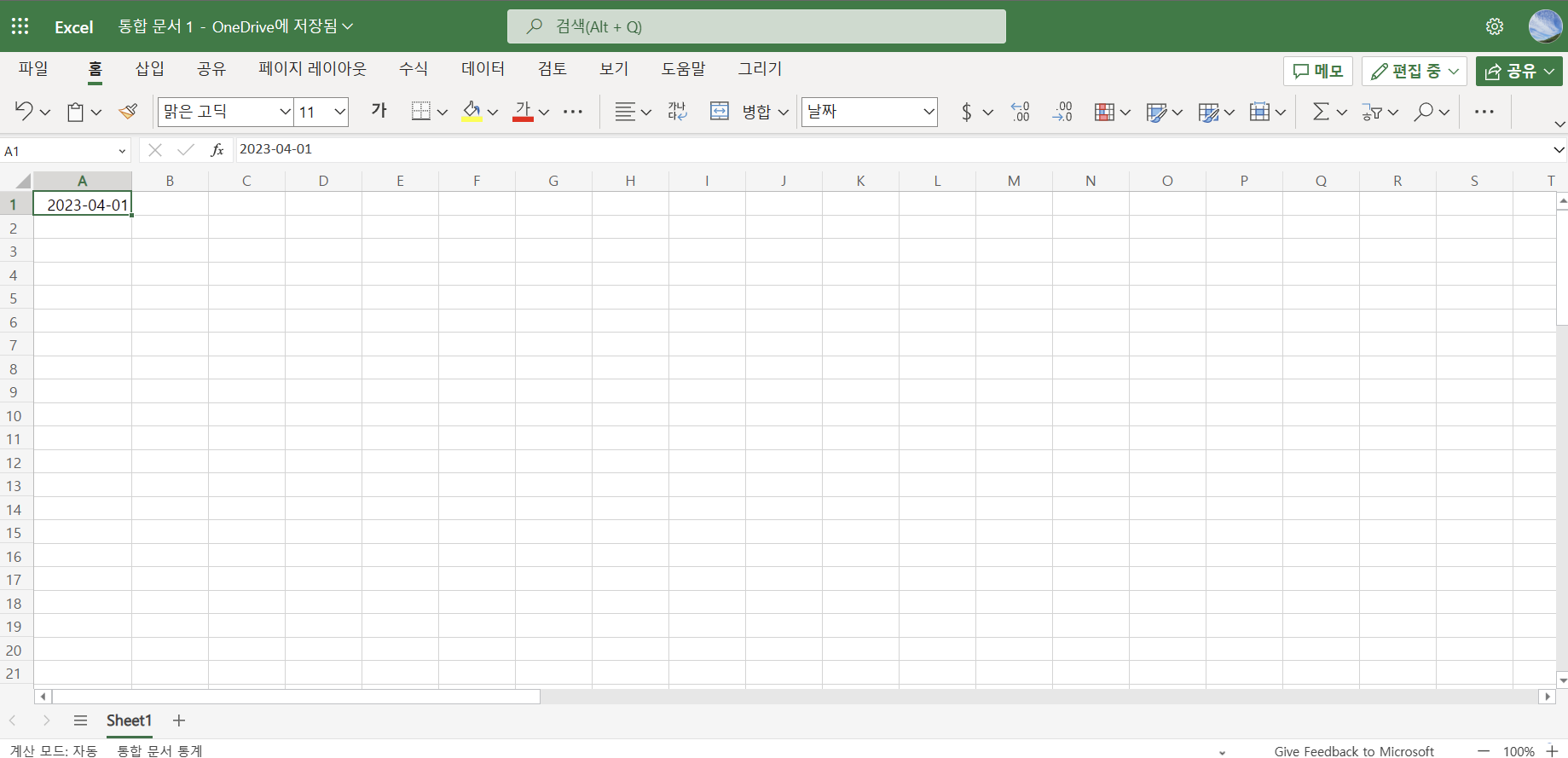The width and height of the screenshot is (1568, 758).
Task: Open all sheets list icon
Action: coord(80,720)
